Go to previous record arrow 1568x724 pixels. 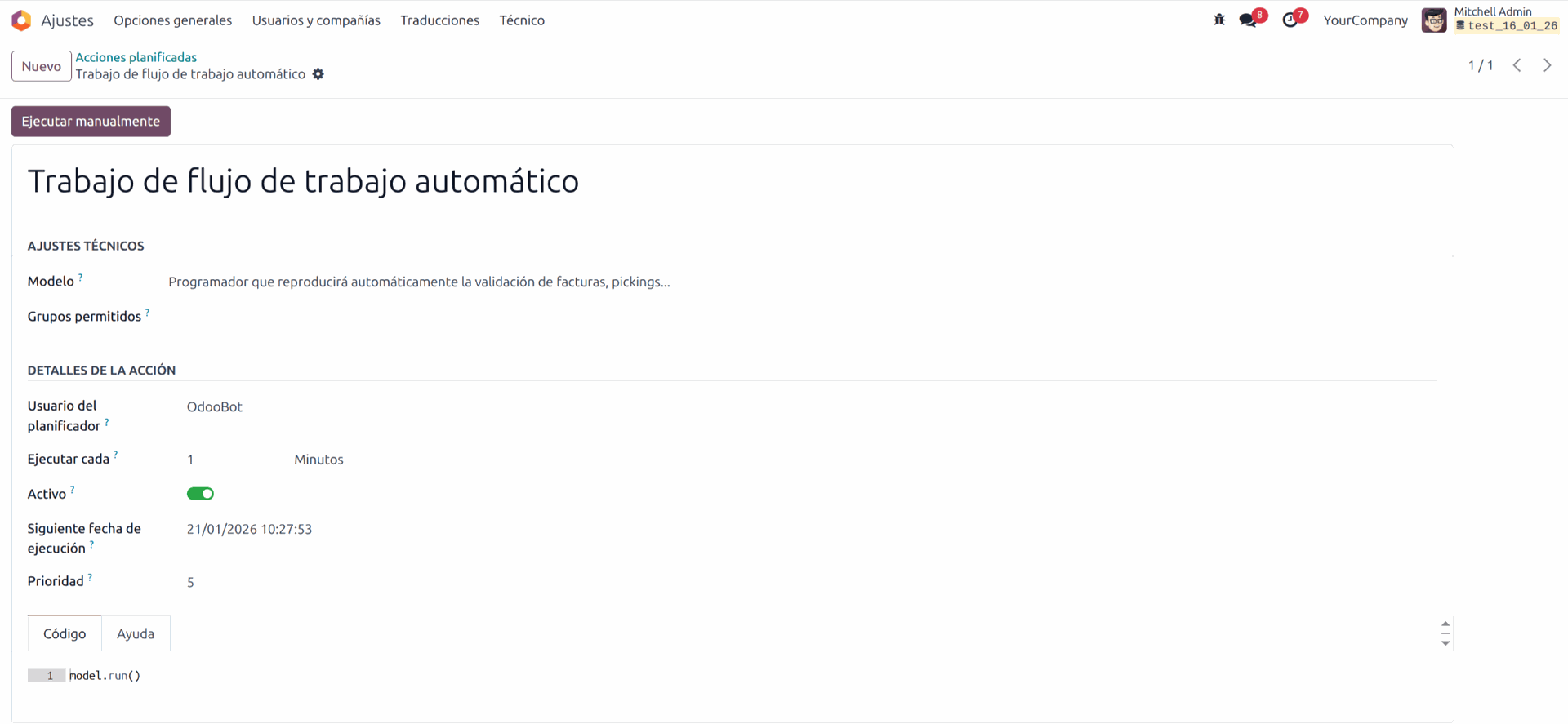tap(1517, 65)
